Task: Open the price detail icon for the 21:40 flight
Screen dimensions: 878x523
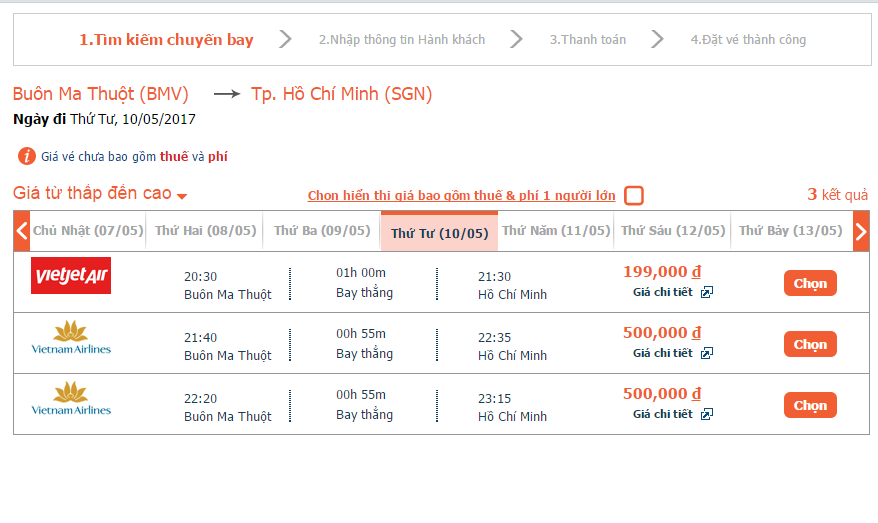Action: pyautogui.click(x=707, y=353)
